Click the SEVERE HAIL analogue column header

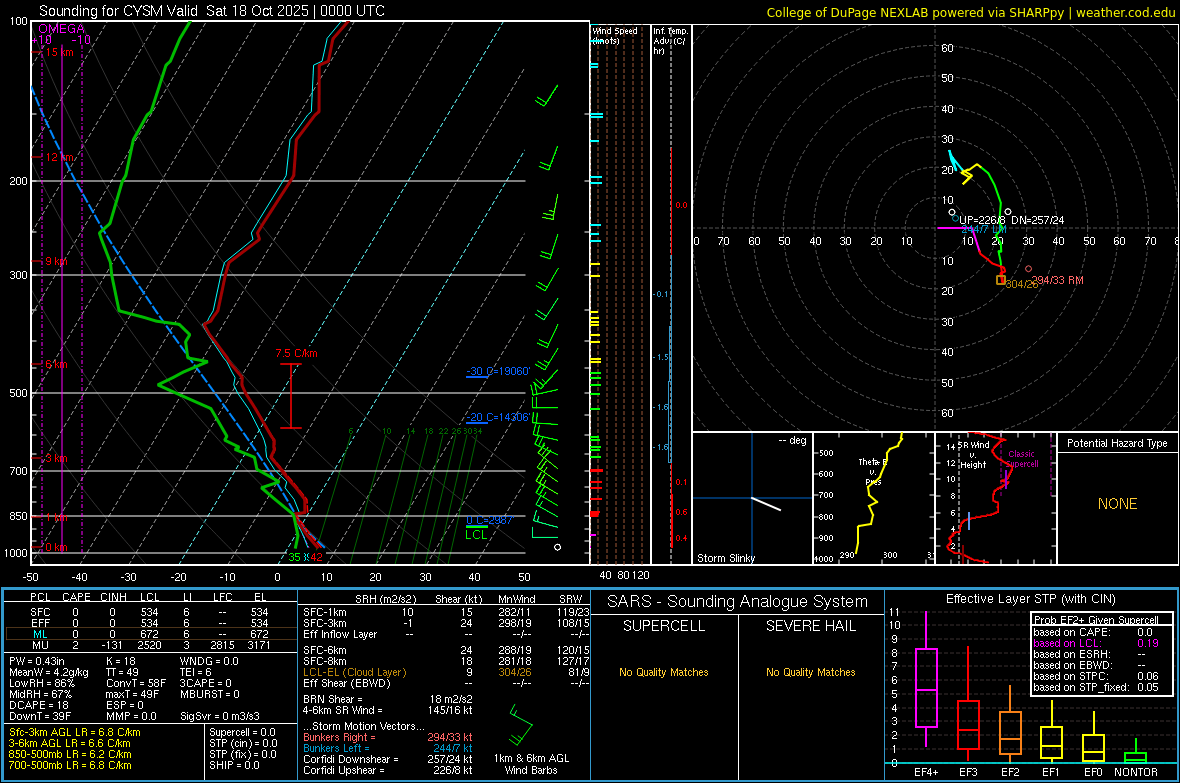[x=810, y=626]
